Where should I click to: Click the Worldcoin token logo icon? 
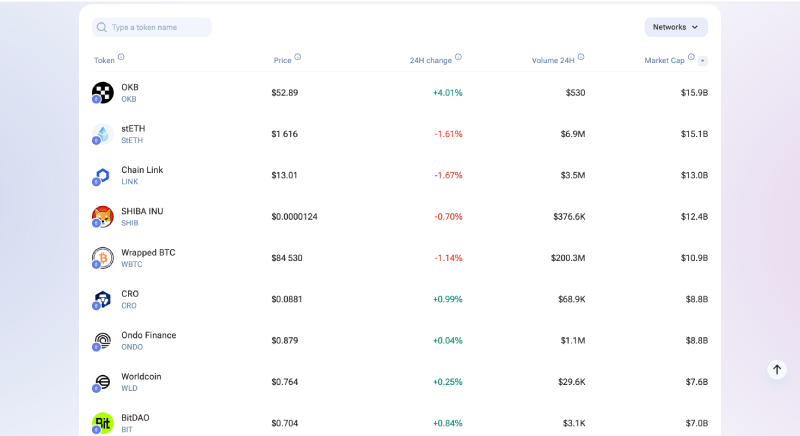coord(103,382)
